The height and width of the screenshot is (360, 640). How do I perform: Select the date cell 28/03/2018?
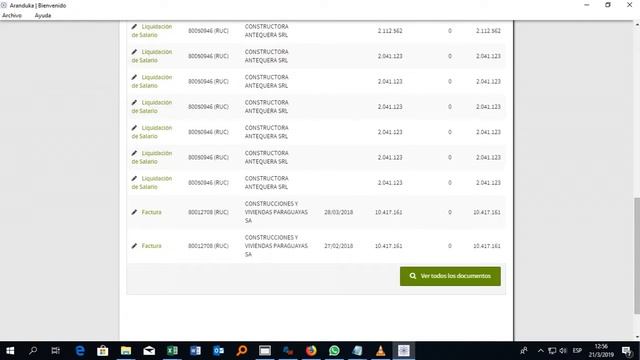coord(338,212)
